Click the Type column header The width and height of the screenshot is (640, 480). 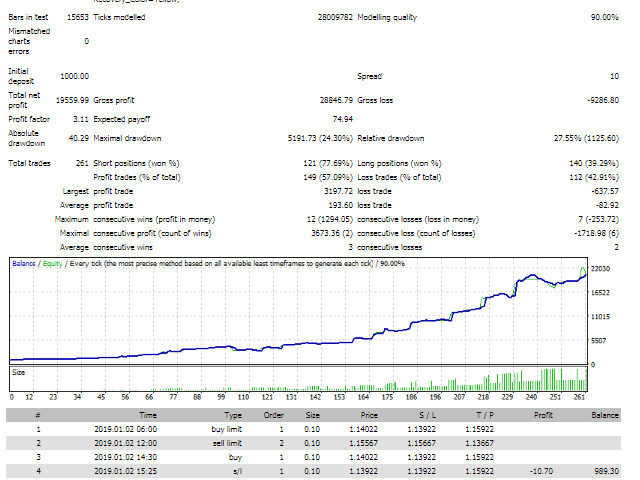(233, 415)
